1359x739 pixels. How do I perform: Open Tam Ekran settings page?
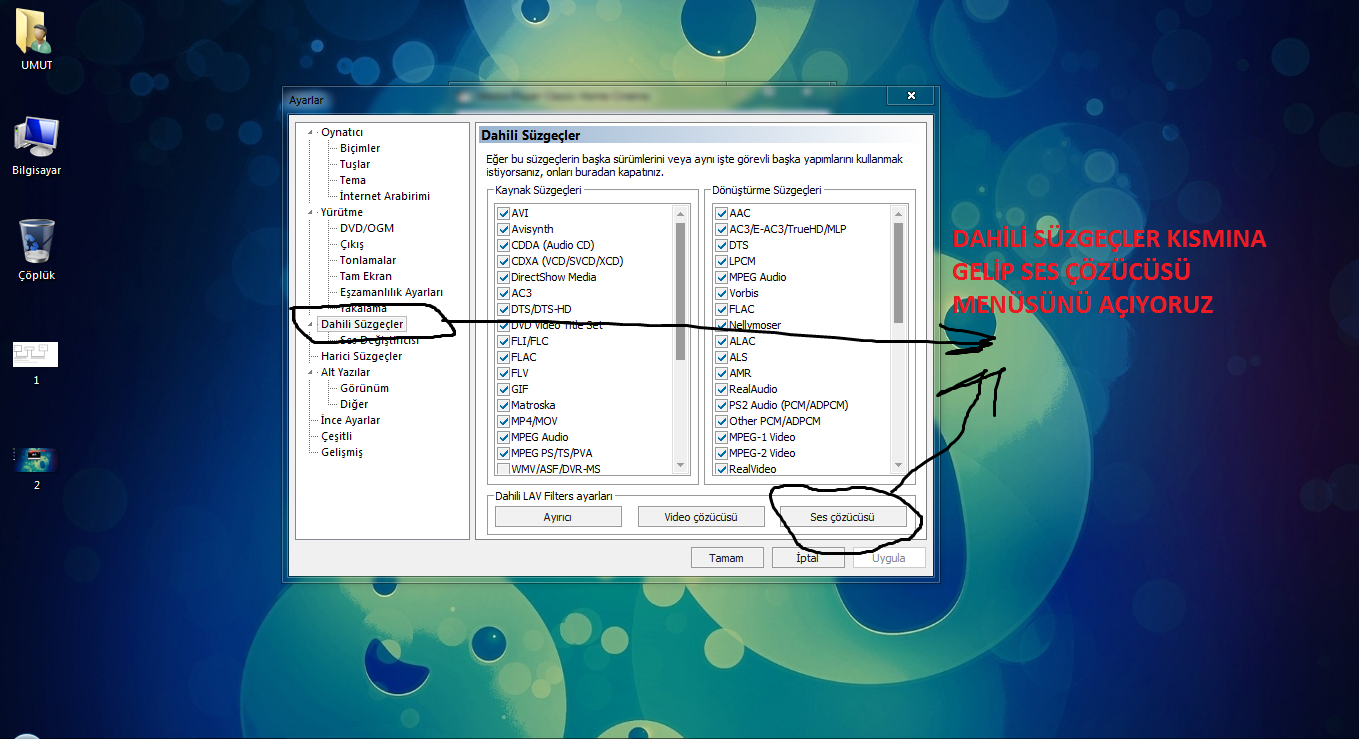tap(366, 276)
